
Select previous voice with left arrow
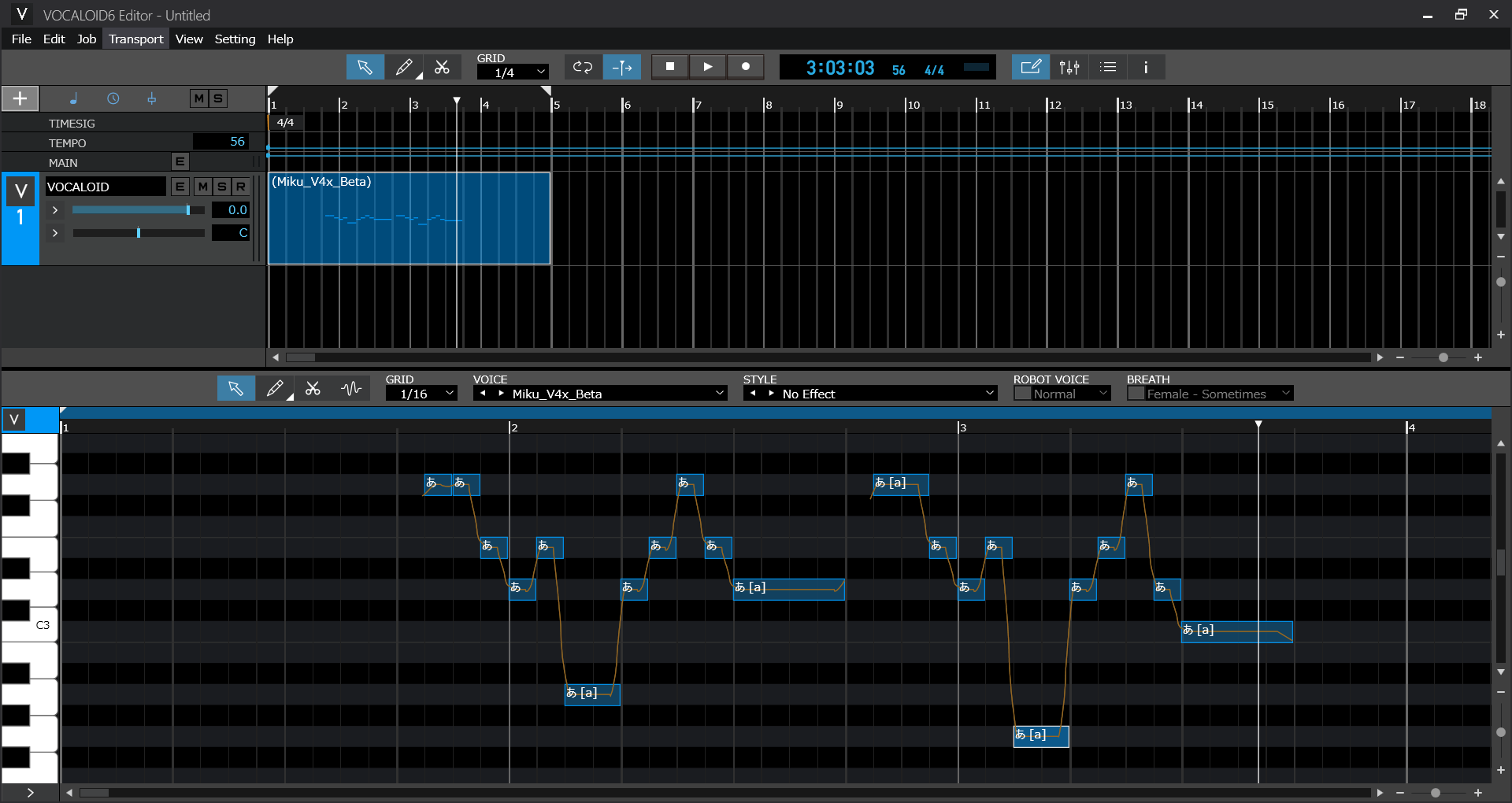point(483,393)
